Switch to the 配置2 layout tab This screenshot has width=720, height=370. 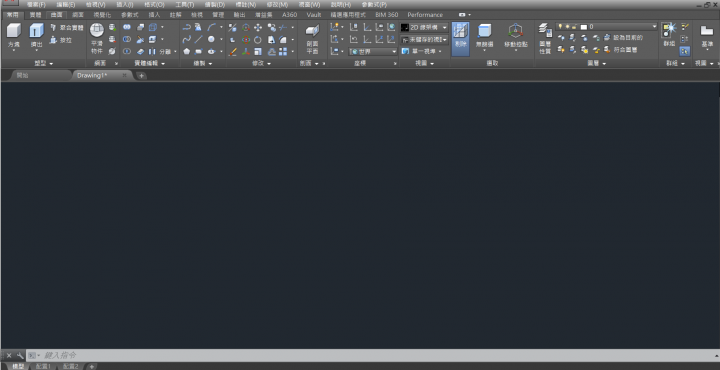click(x=71, y=366)
